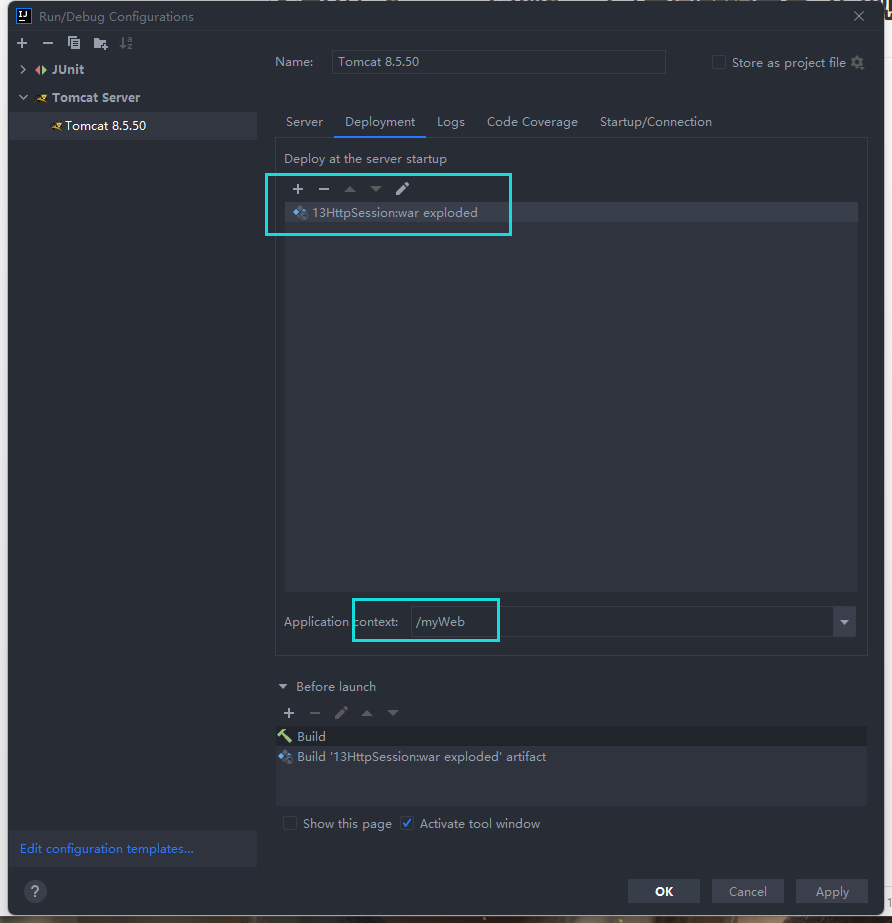This screenshot has height=923, width=892.
Task: Open the help icon in dialog corner
Action: tap(35, 891)
